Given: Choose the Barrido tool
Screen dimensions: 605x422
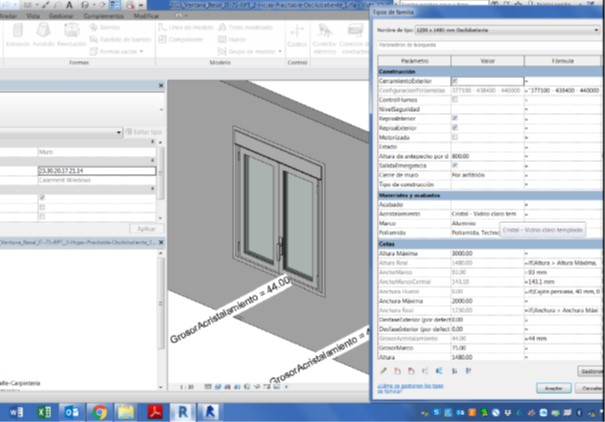Looking at the screenshot, I should 105,27.
